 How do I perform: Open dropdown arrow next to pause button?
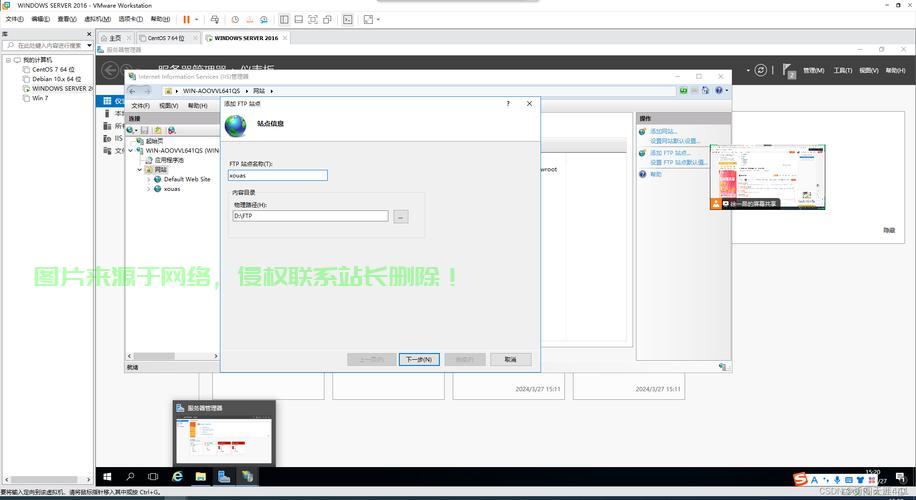pos(196,19)
